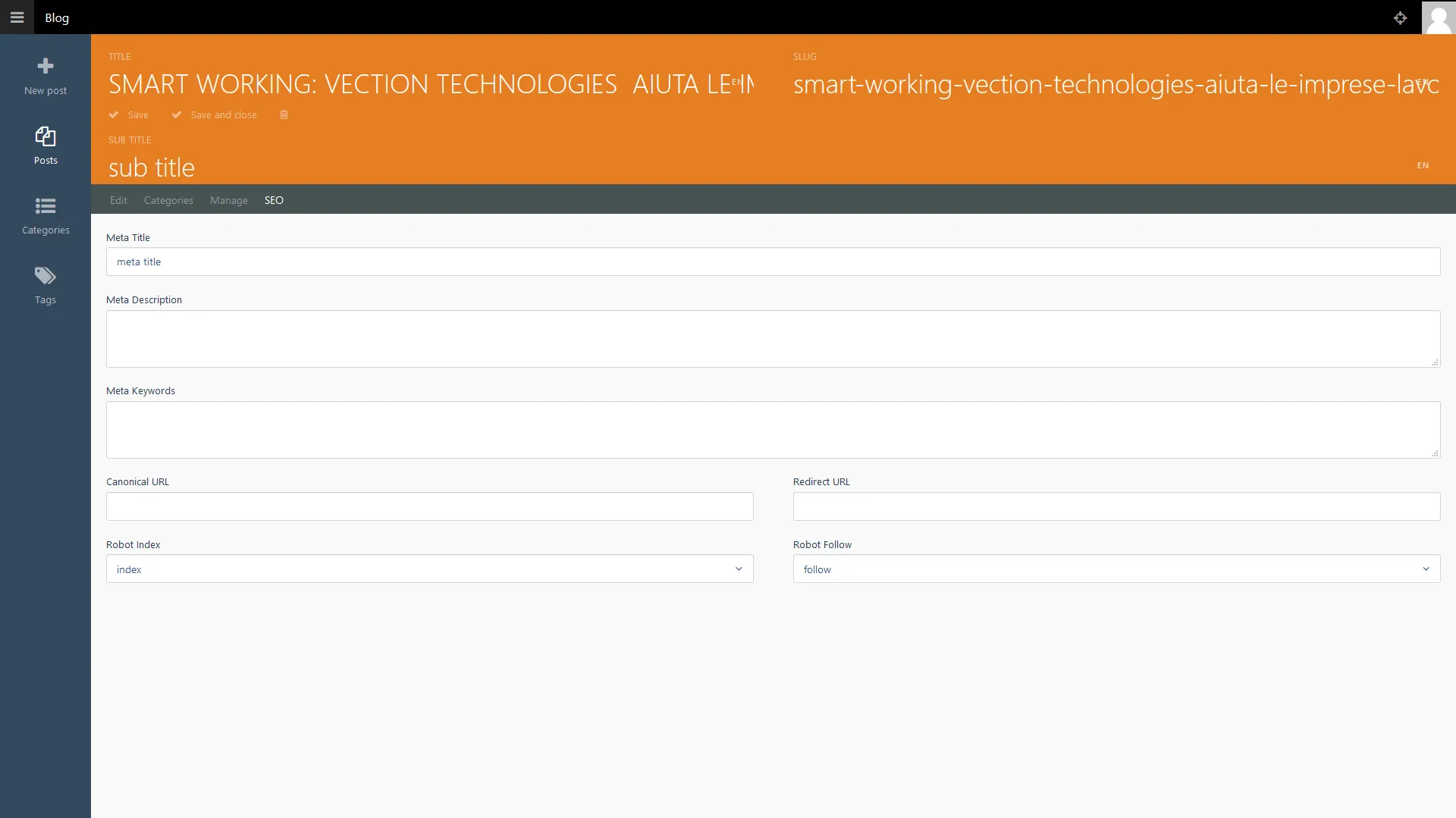Focus the Meta Keywords textarea
1456x818 pixels.
[773, 430]
